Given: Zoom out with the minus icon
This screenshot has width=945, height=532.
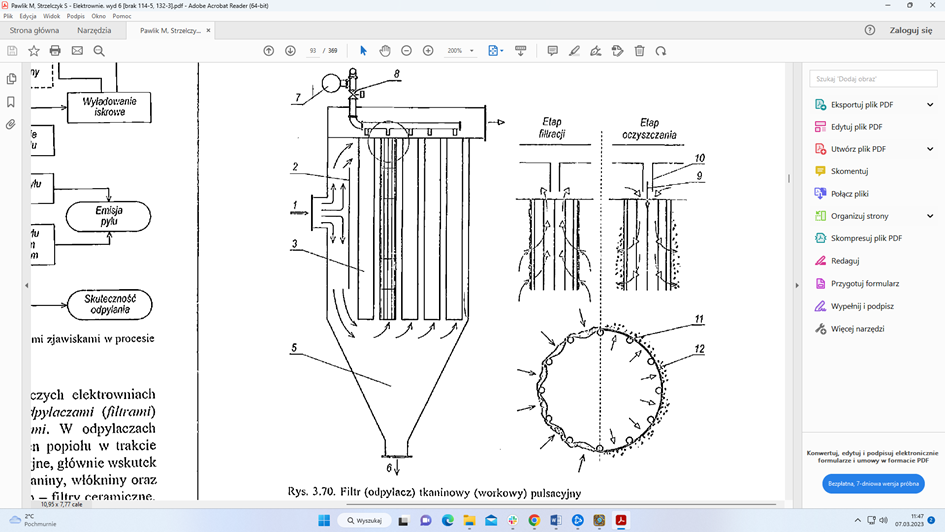Looking at the screenshot, I should tap(407, 51).
